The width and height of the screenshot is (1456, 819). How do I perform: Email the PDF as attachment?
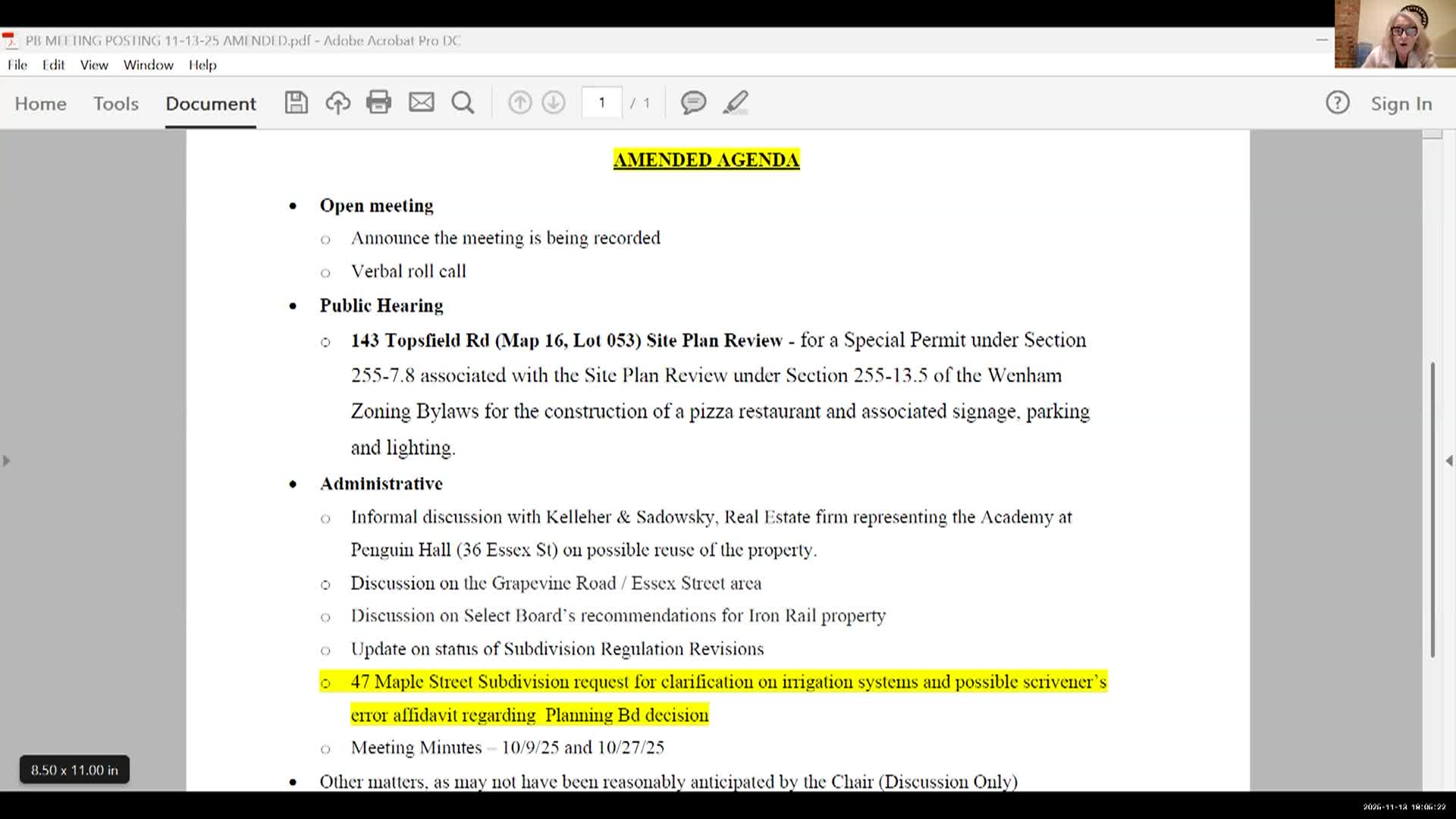pyautogui.click(x=422, y=102)
